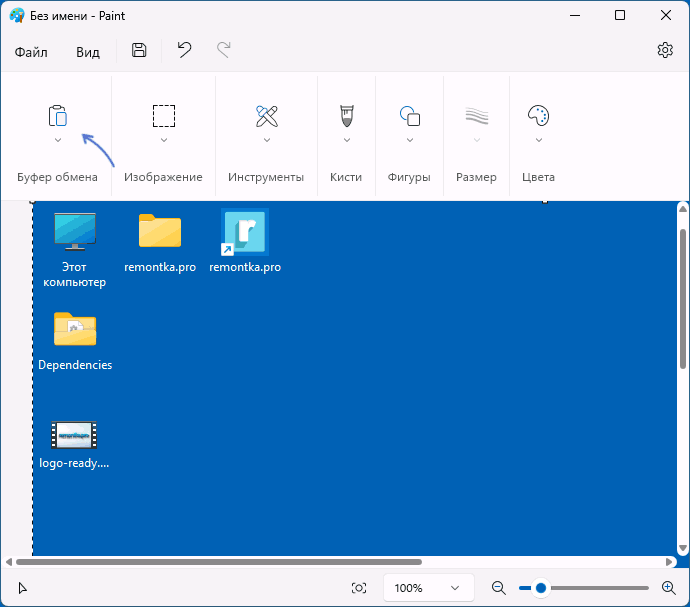The image size is (690, 607).
Task: Click the scroll right arrow
Action: (669, 562)
